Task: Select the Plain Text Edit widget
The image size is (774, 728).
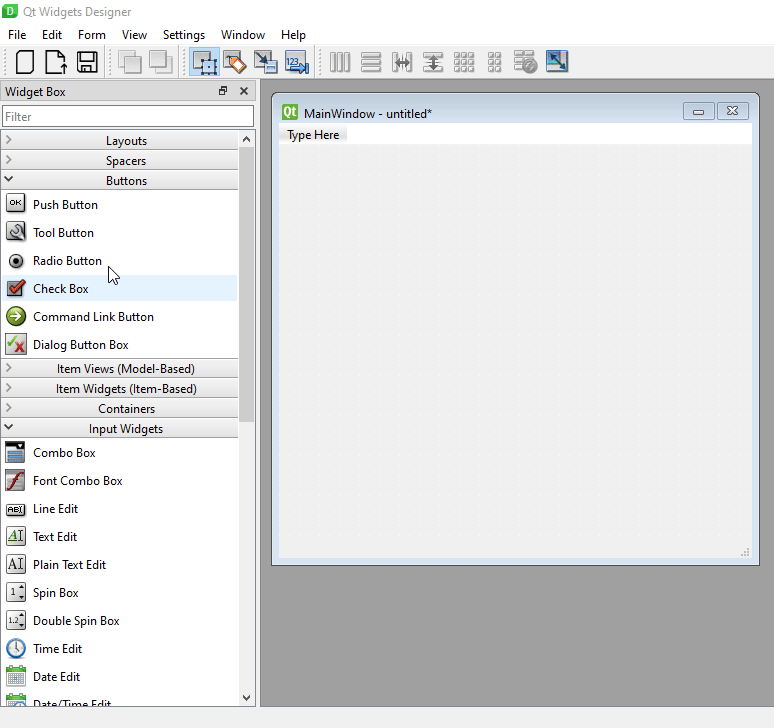Action: point(120,565)
